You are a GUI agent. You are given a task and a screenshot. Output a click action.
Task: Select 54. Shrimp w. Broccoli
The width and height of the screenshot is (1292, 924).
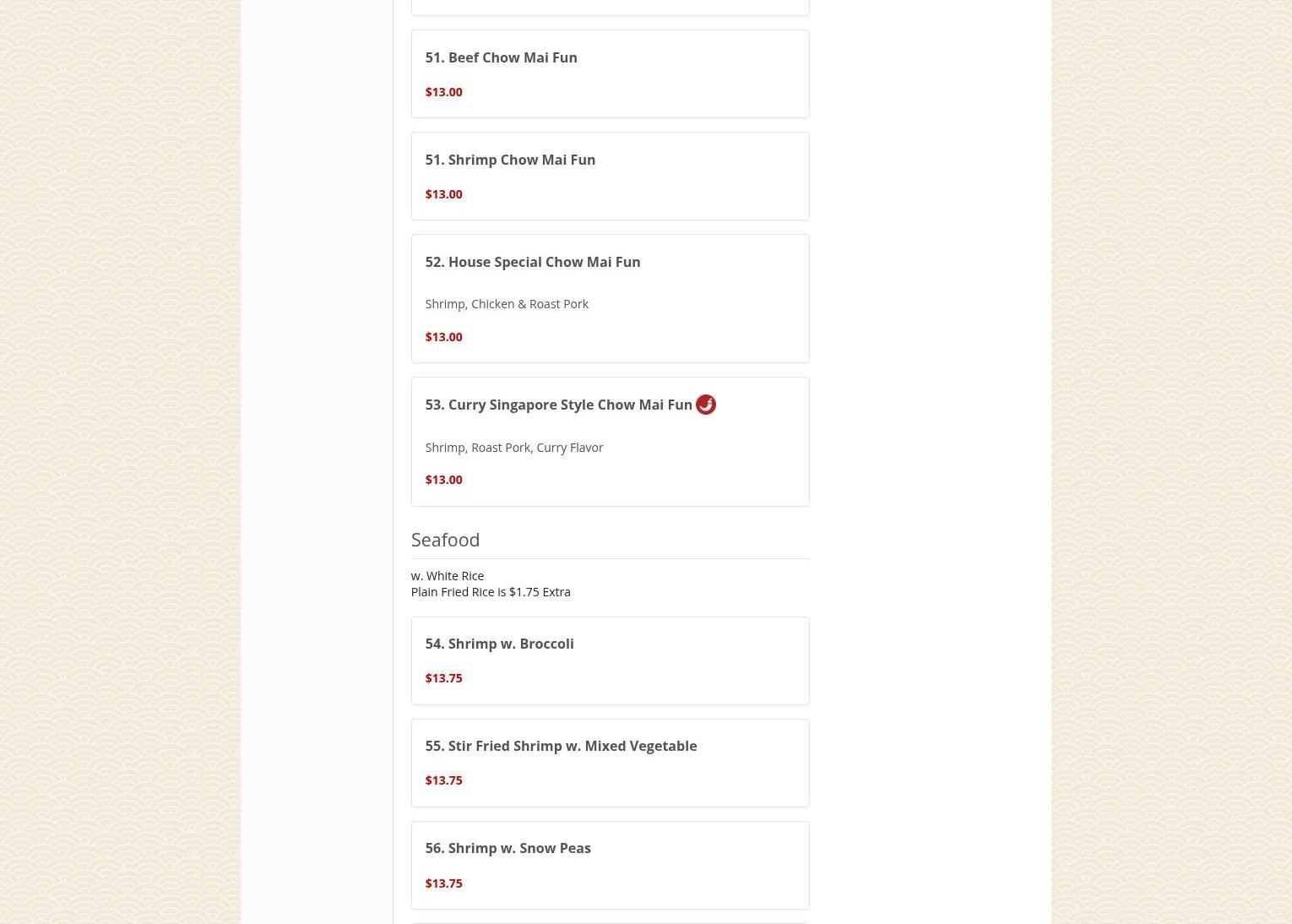[610, 660]
